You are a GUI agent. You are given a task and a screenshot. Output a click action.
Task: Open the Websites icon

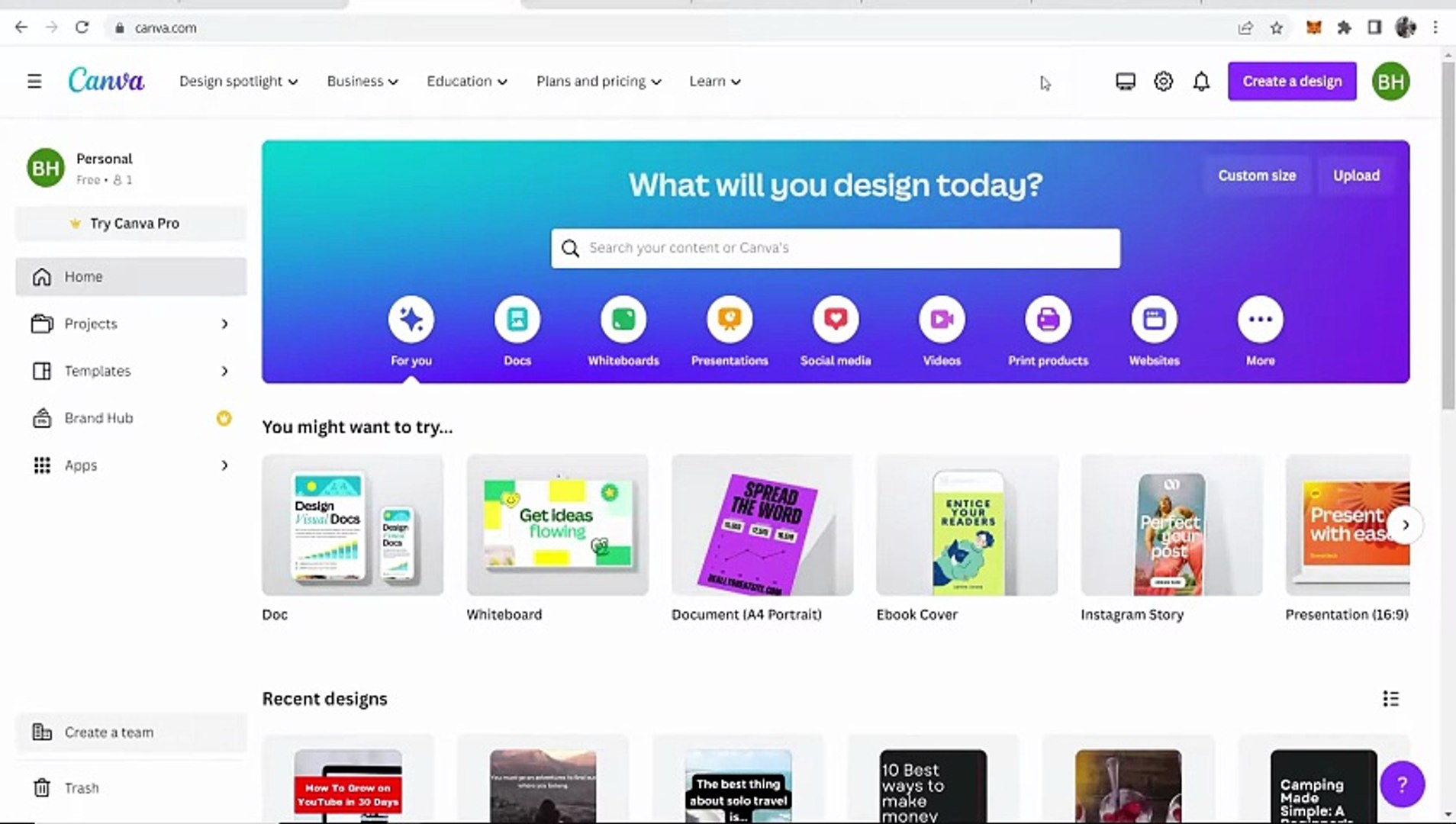point(1154,319)
